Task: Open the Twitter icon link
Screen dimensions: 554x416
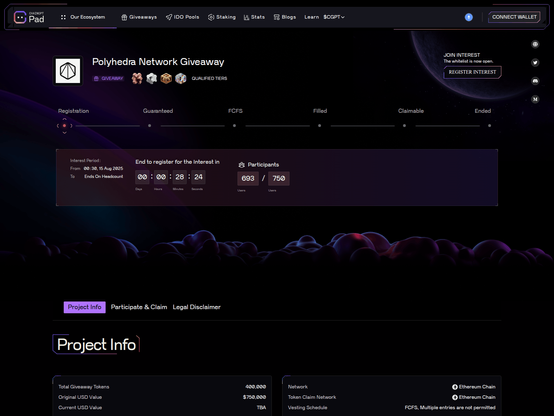Action: coord(535,63)
